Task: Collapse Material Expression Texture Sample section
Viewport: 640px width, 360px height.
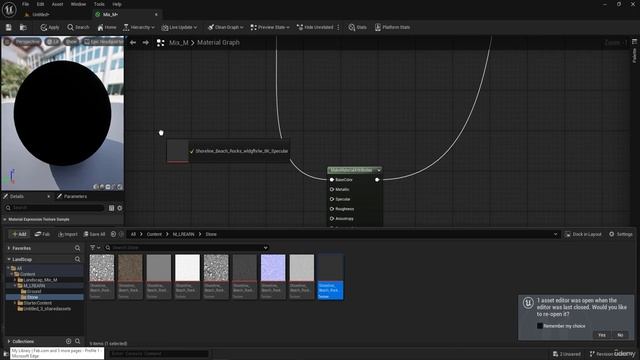Action: click(5, 220)
